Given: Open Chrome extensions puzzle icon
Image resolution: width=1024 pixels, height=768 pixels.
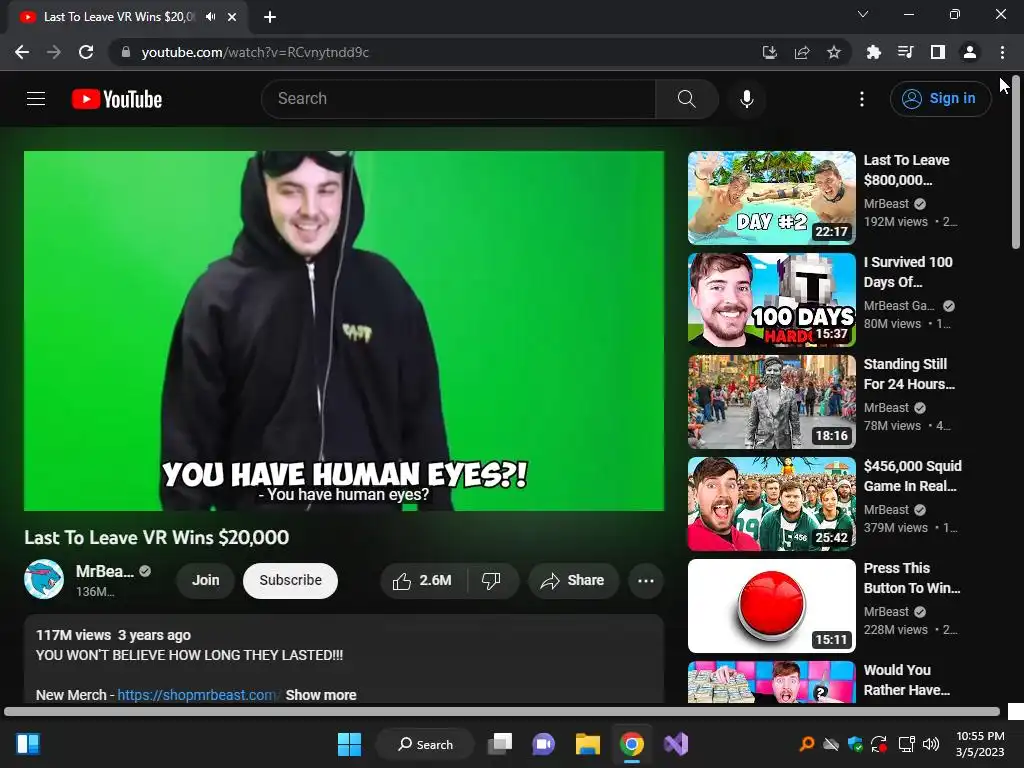Looking at the screenshot, I should click(873, 52).
